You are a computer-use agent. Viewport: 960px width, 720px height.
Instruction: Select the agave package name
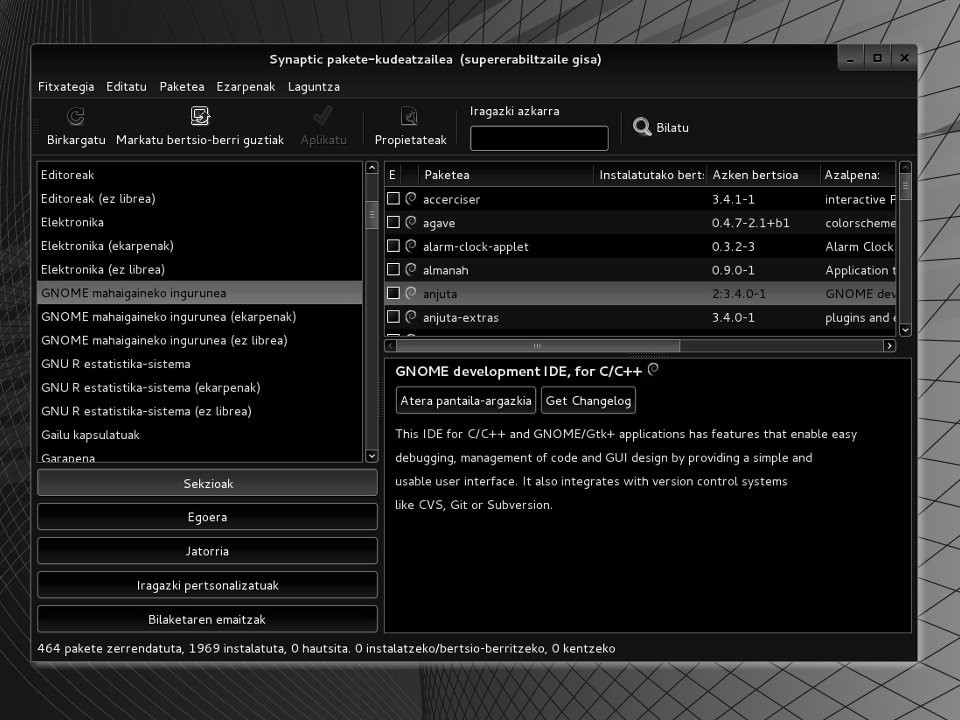[x=439, y=223]
